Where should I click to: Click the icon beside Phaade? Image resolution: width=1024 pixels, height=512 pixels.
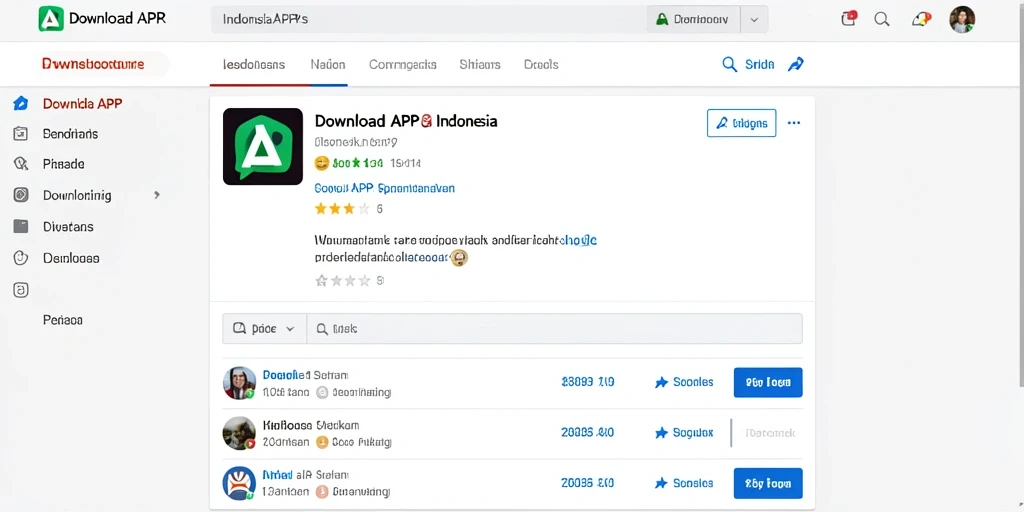click(20, 164)
